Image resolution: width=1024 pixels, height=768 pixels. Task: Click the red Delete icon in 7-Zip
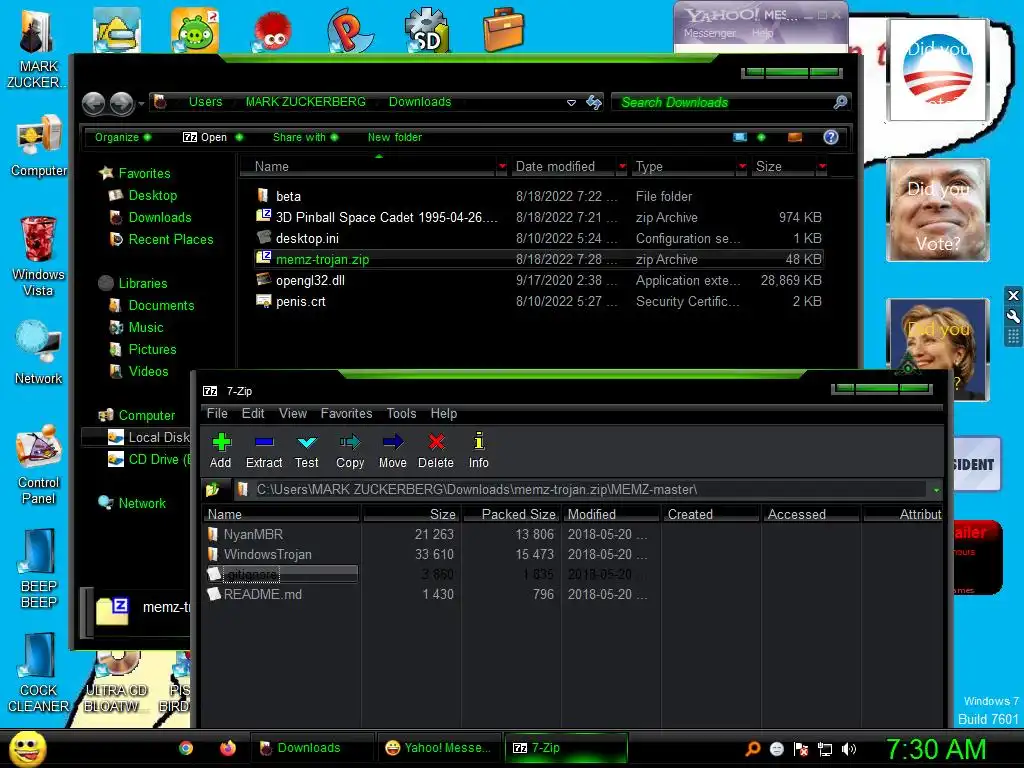tap(436, 442)
